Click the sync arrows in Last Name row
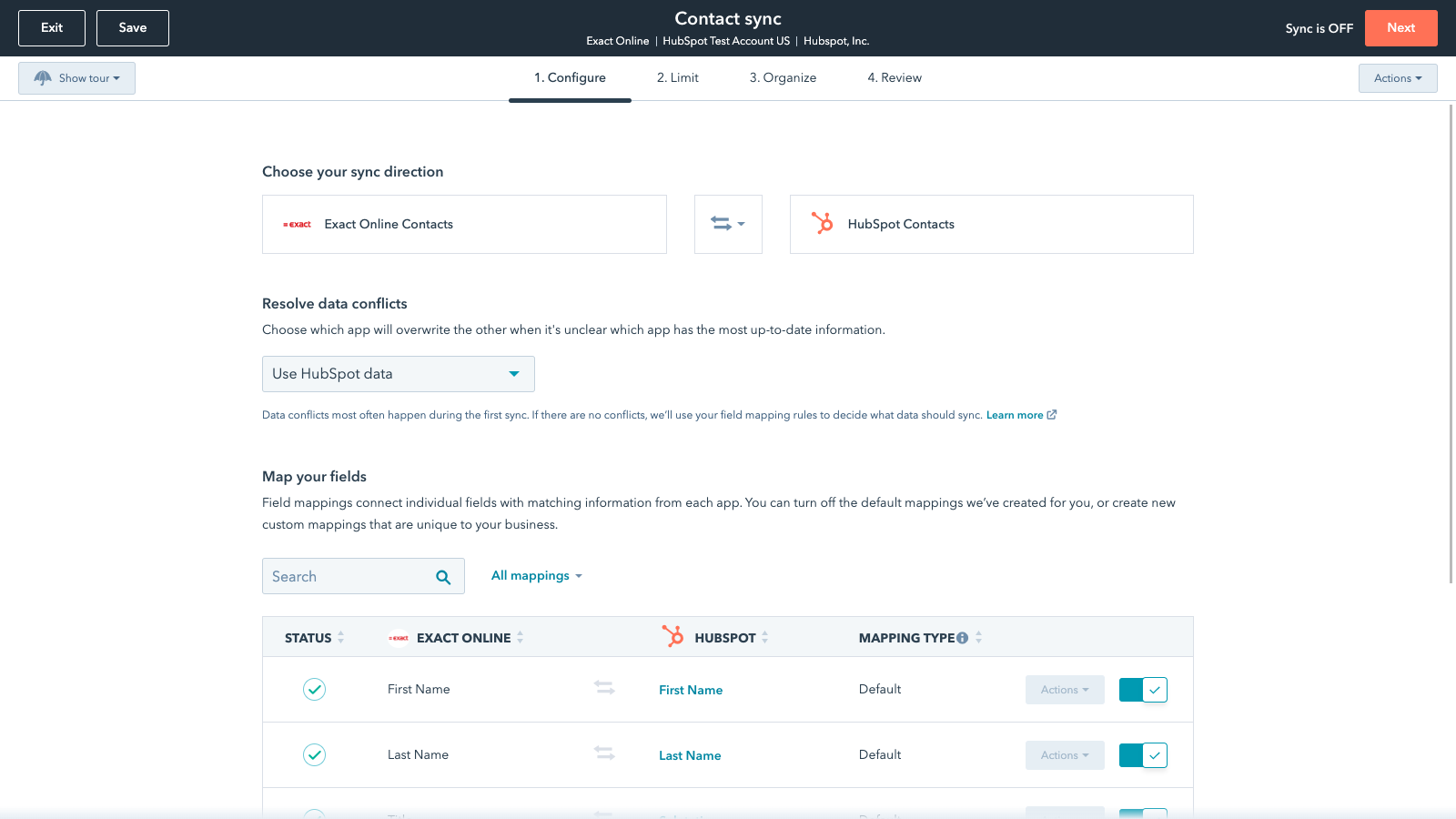Image resolution: width=1456 pixels, height=819 pixels. click(604, 753)
